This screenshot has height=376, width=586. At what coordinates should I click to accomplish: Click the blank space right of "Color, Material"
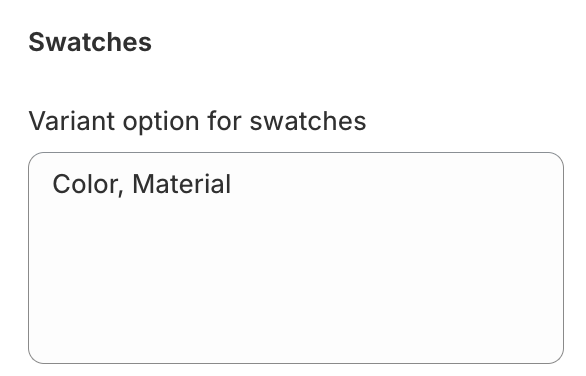(x=396, y=184)
